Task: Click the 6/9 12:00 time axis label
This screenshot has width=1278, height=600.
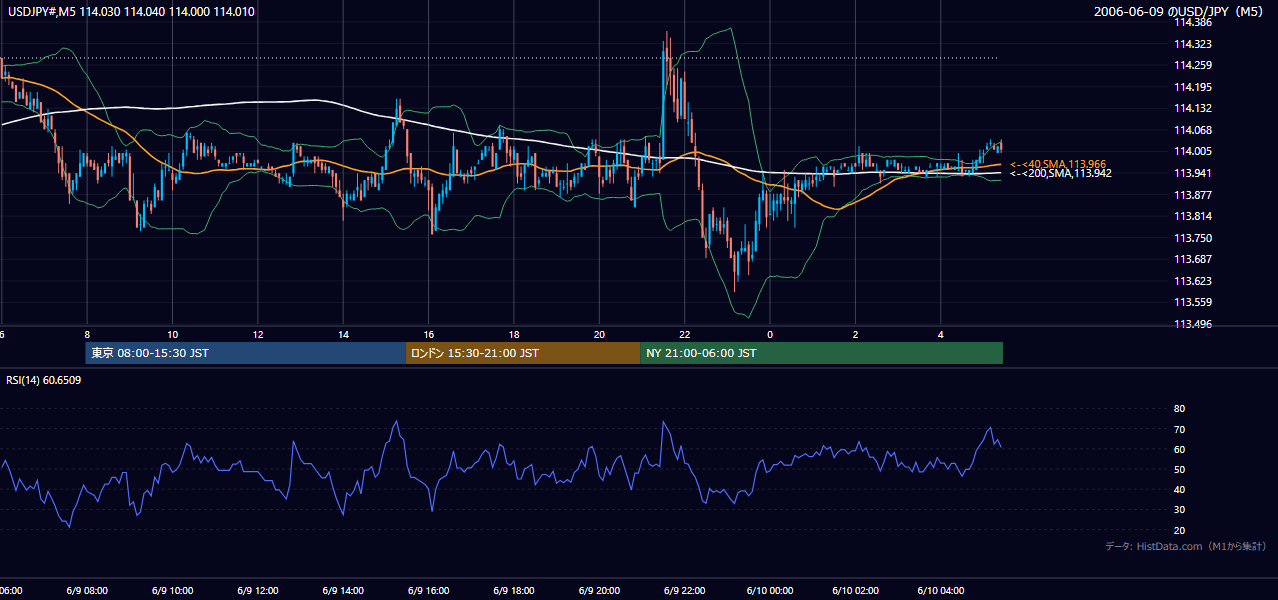Action: pyautogui.click(x=257, y=591)
